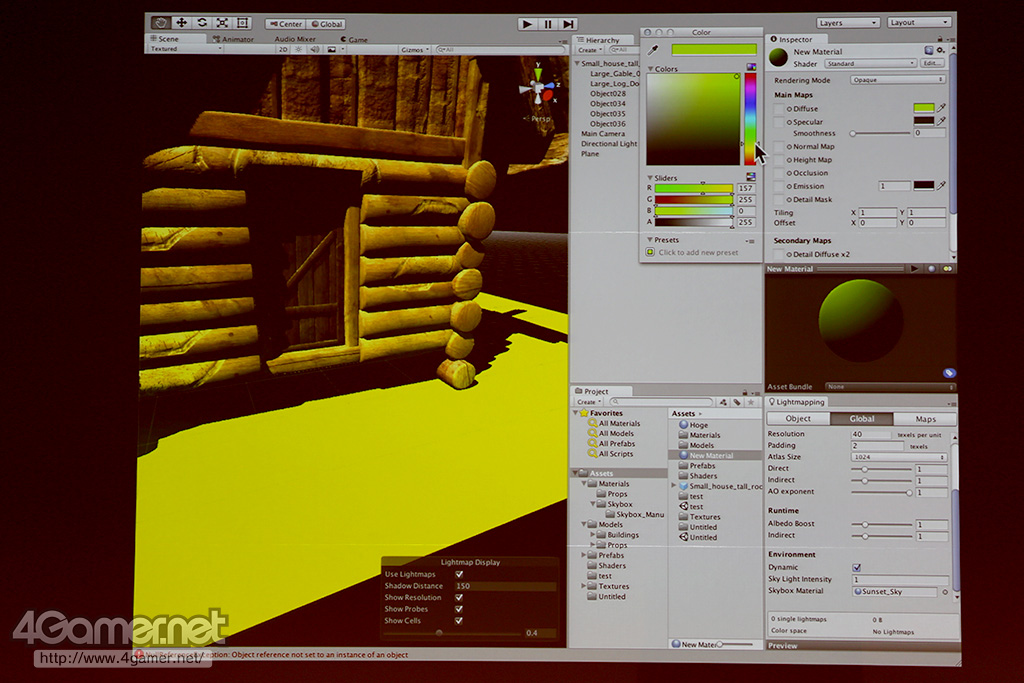This screenshot has width=1024, height=683.
Task: Click add-new-preset icon in Color window
Action: point(650,252)
